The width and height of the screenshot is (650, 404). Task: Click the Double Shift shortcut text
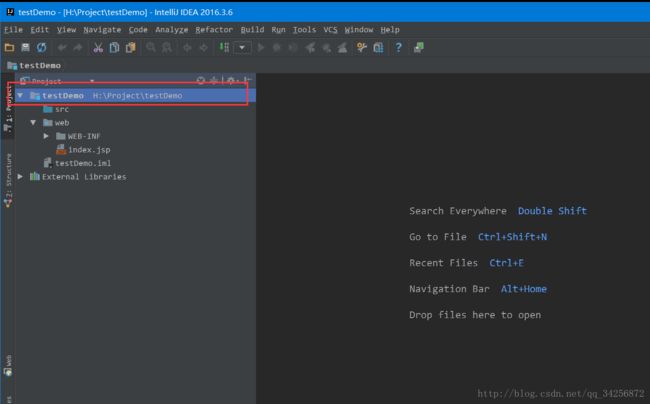tap(552, 211)
